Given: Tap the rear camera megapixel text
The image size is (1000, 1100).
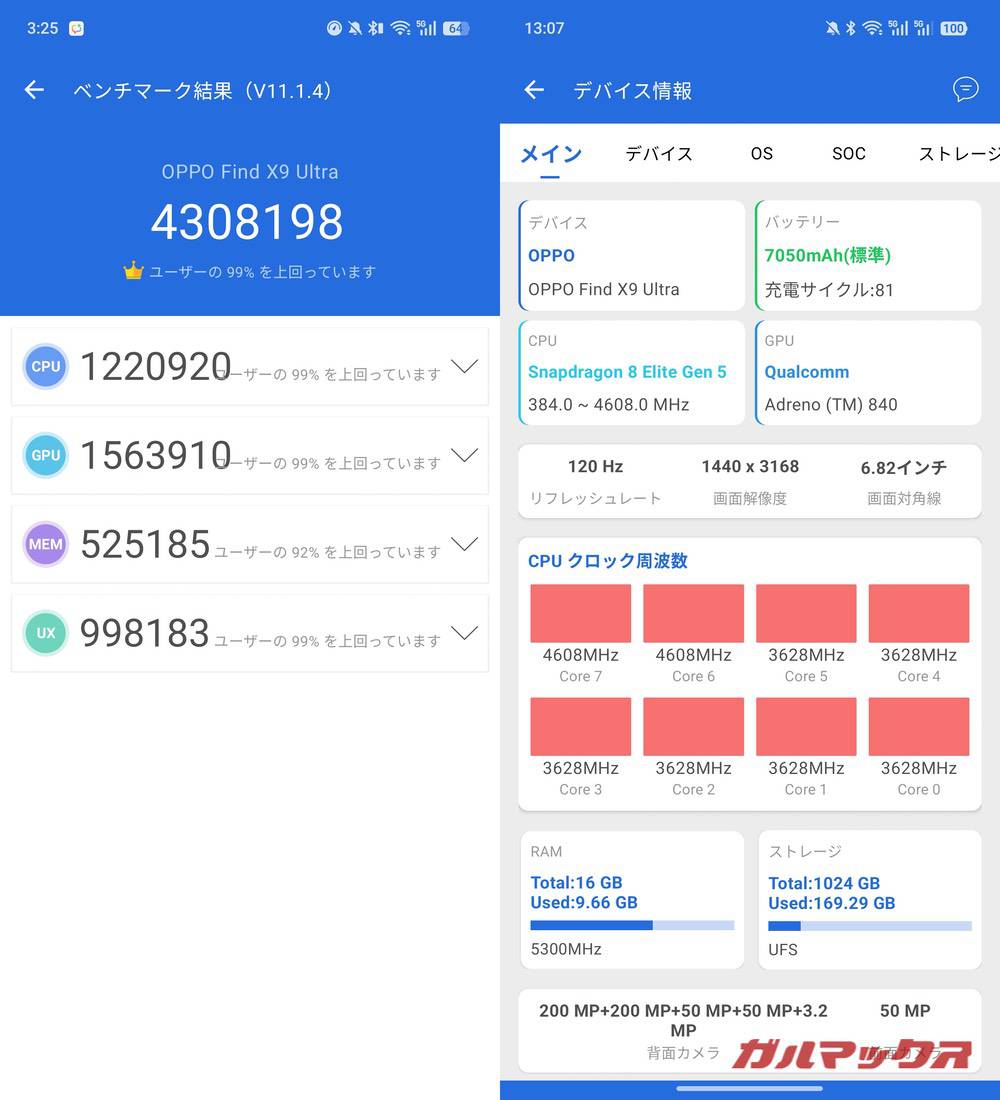Looking at the screenshot, I should point(683,1020).
